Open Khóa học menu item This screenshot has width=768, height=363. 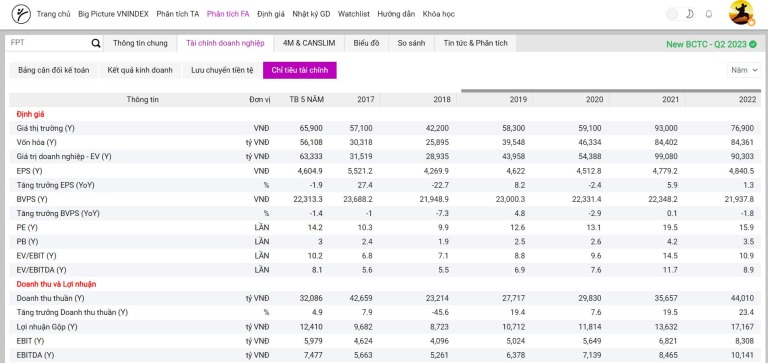click(438, 14)
